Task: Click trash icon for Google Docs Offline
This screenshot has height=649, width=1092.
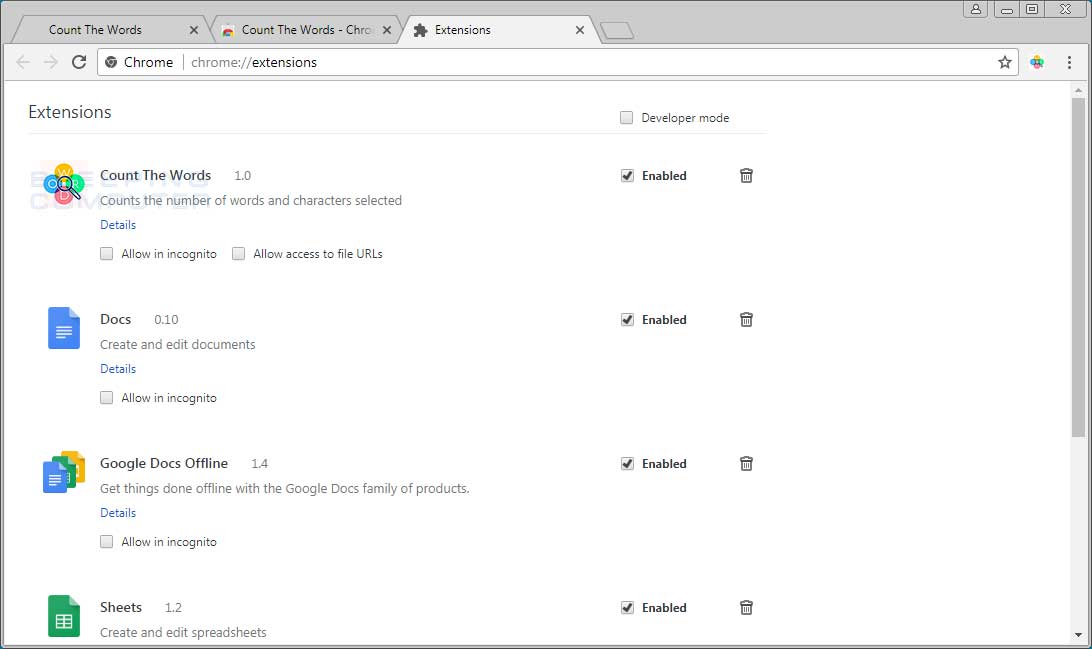Action: (746, 464)
